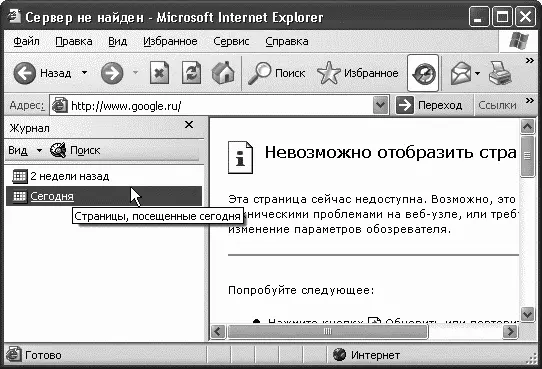542x369 pixels.
Task: Close the Журнал side panel
Action: pos(189,124)
